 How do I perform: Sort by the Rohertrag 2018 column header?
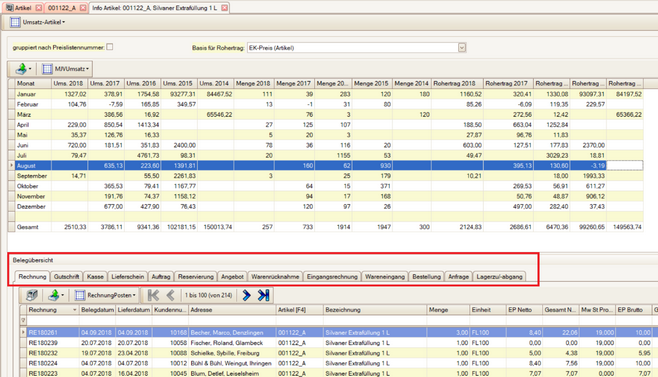click(457, 84)
